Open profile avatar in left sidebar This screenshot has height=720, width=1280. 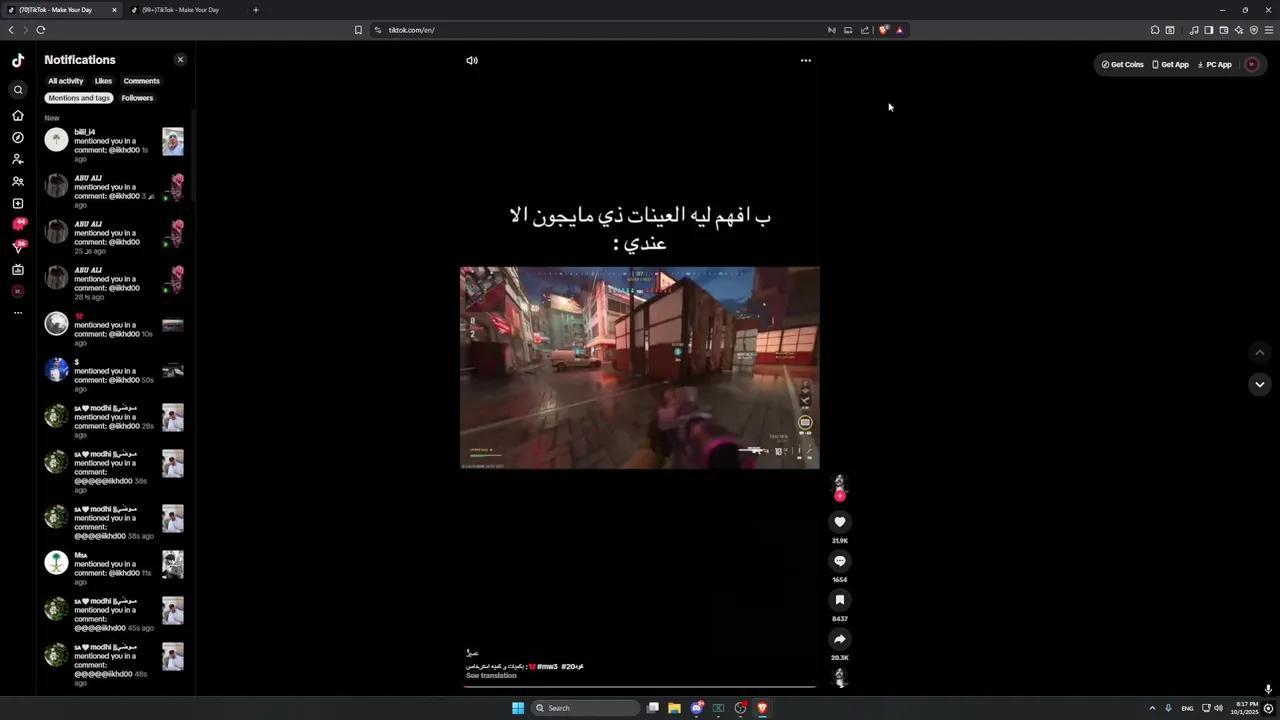[18, 291]
